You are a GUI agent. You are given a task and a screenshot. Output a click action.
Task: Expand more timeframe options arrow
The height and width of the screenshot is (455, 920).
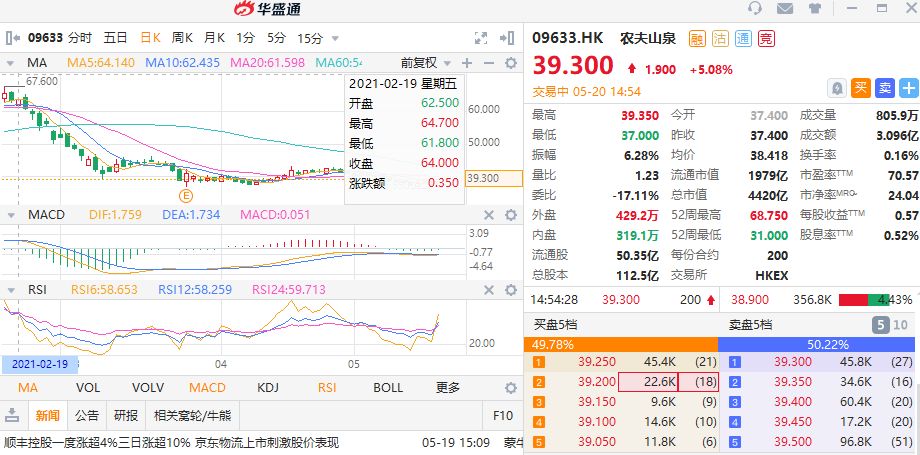tap(336, 39)
